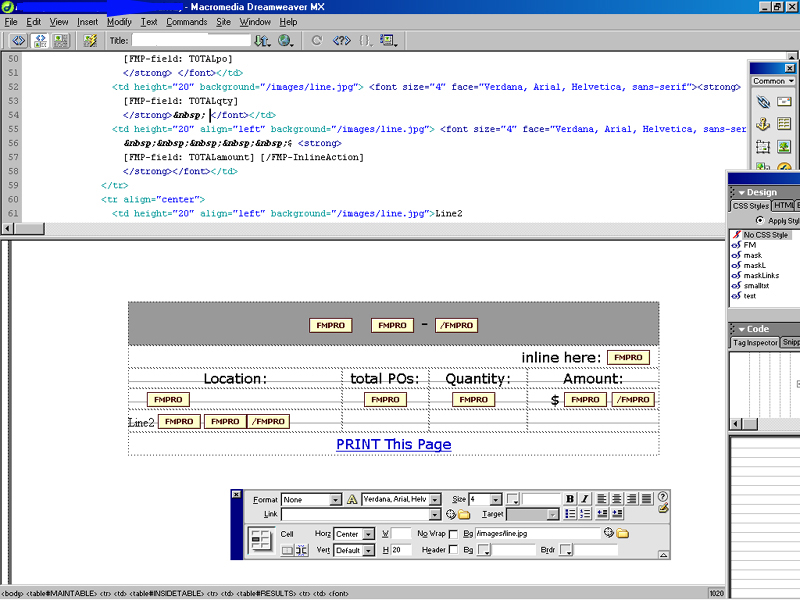The image size is (800, 600).
Task: Click the PRINT This Page link
Action: point(393,445)
